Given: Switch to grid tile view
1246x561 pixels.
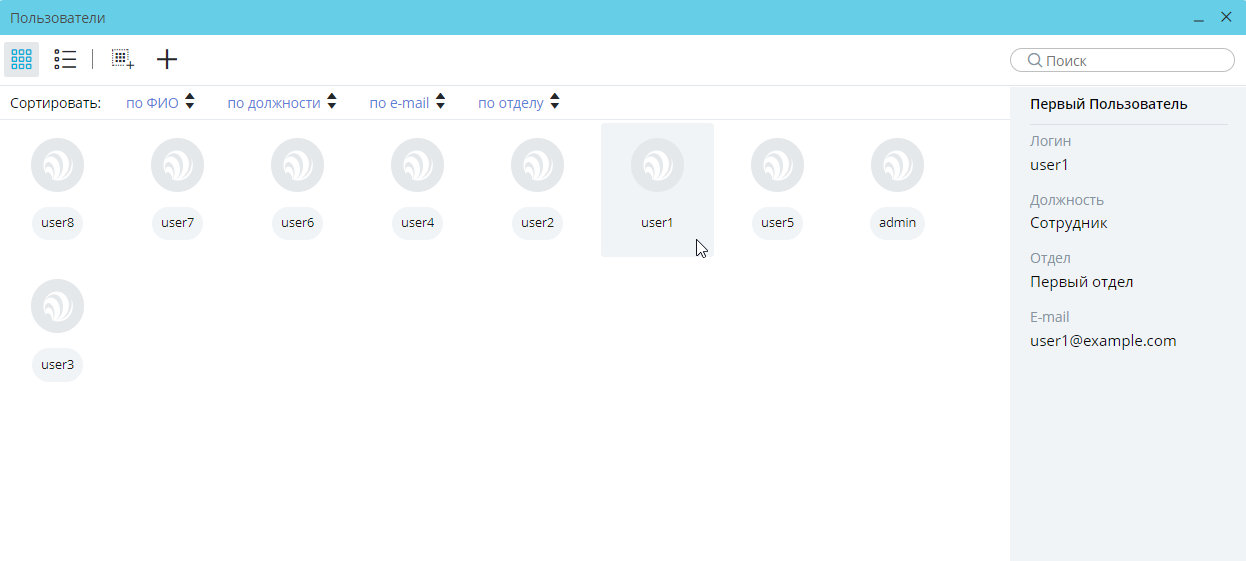Looking at the screenshot, I should tap(21, 60).
